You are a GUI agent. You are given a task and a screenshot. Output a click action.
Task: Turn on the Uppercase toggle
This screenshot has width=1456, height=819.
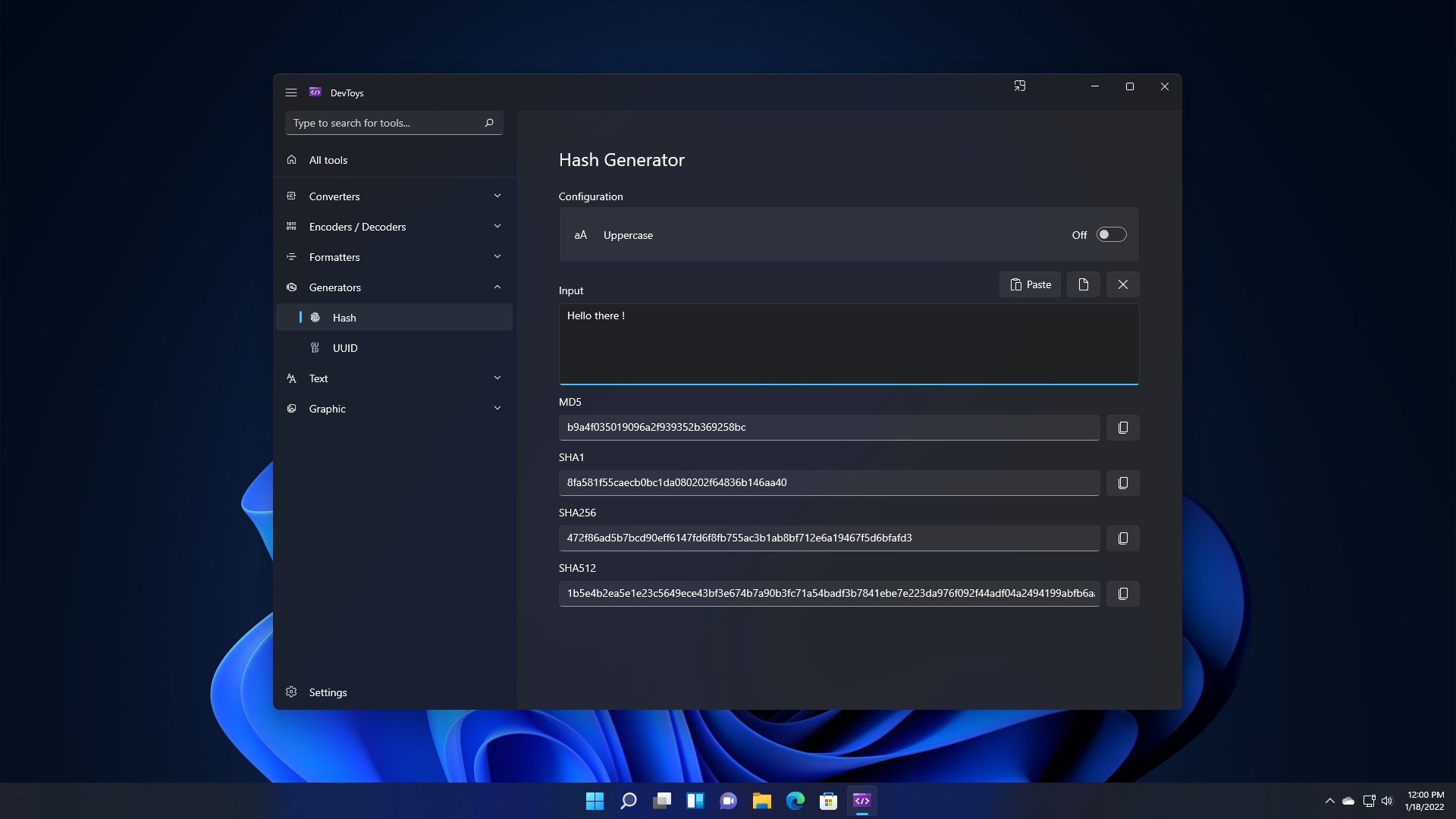1111,235
